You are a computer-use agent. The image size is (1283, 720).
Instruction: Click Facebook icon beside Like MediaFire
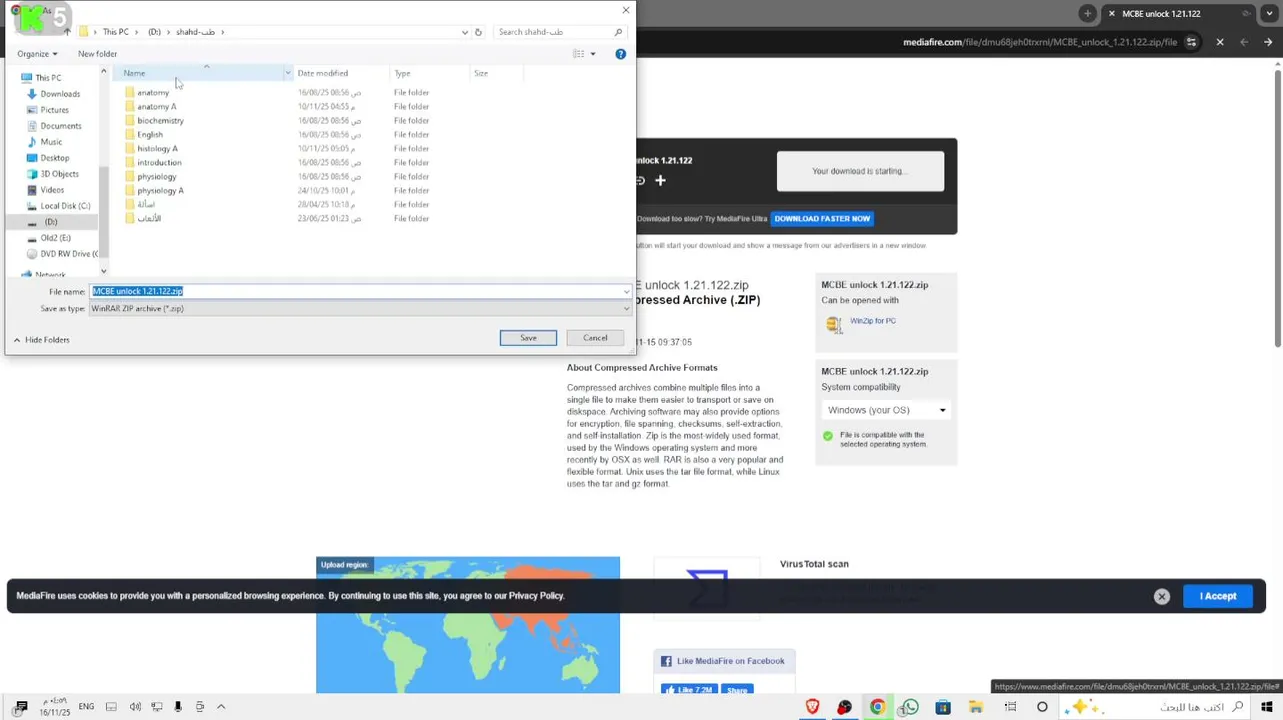(x=666, y=661)
